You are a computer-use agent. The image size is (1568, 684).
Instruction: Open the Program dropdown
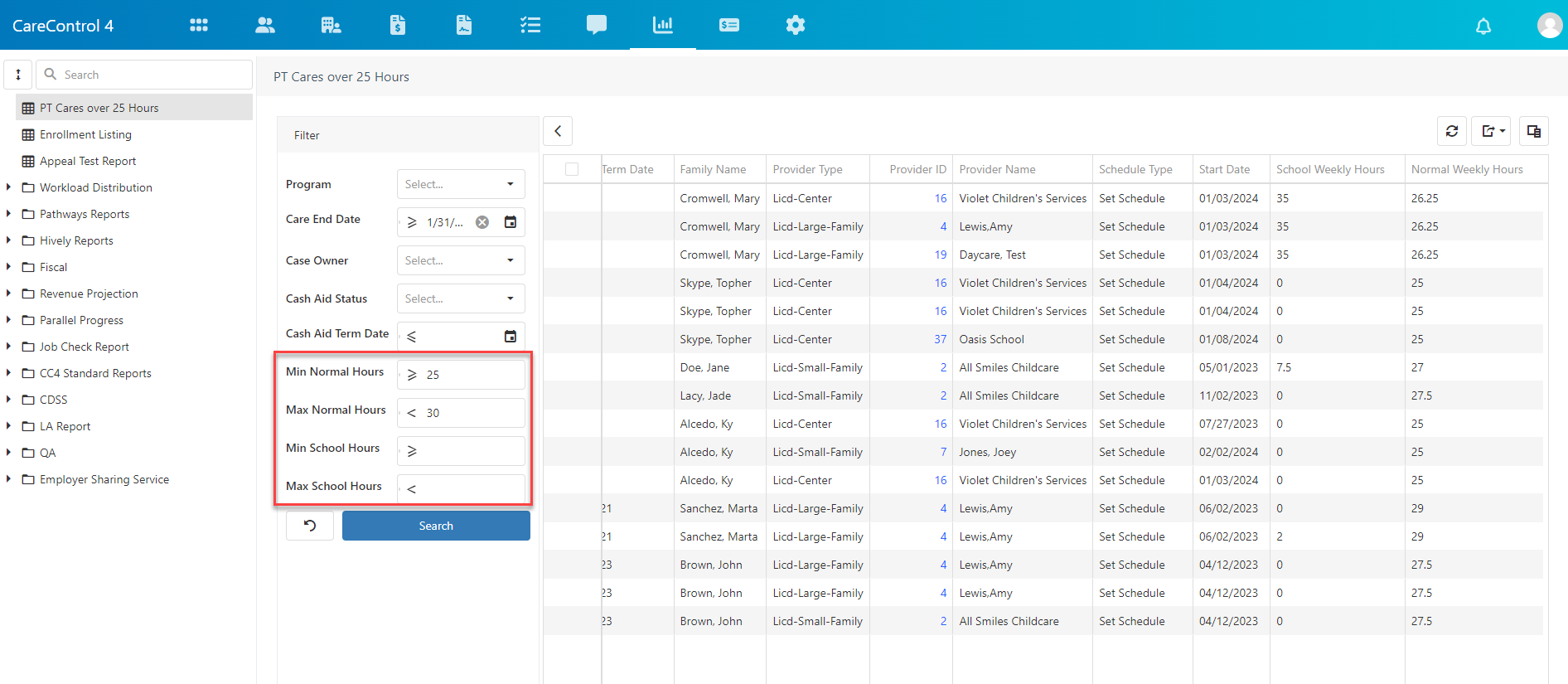click(461, 184)
